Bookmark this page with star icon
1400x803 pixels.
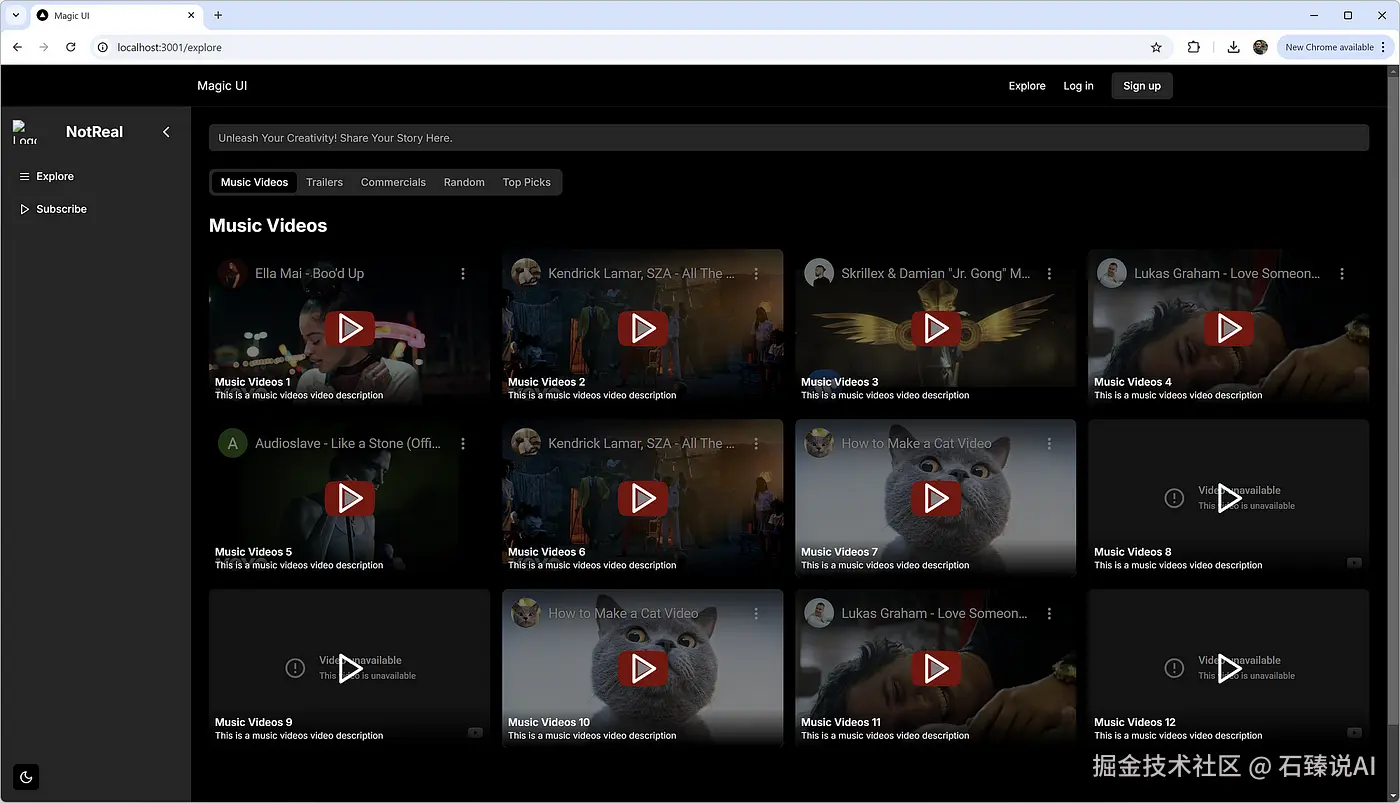point(1156,47)
